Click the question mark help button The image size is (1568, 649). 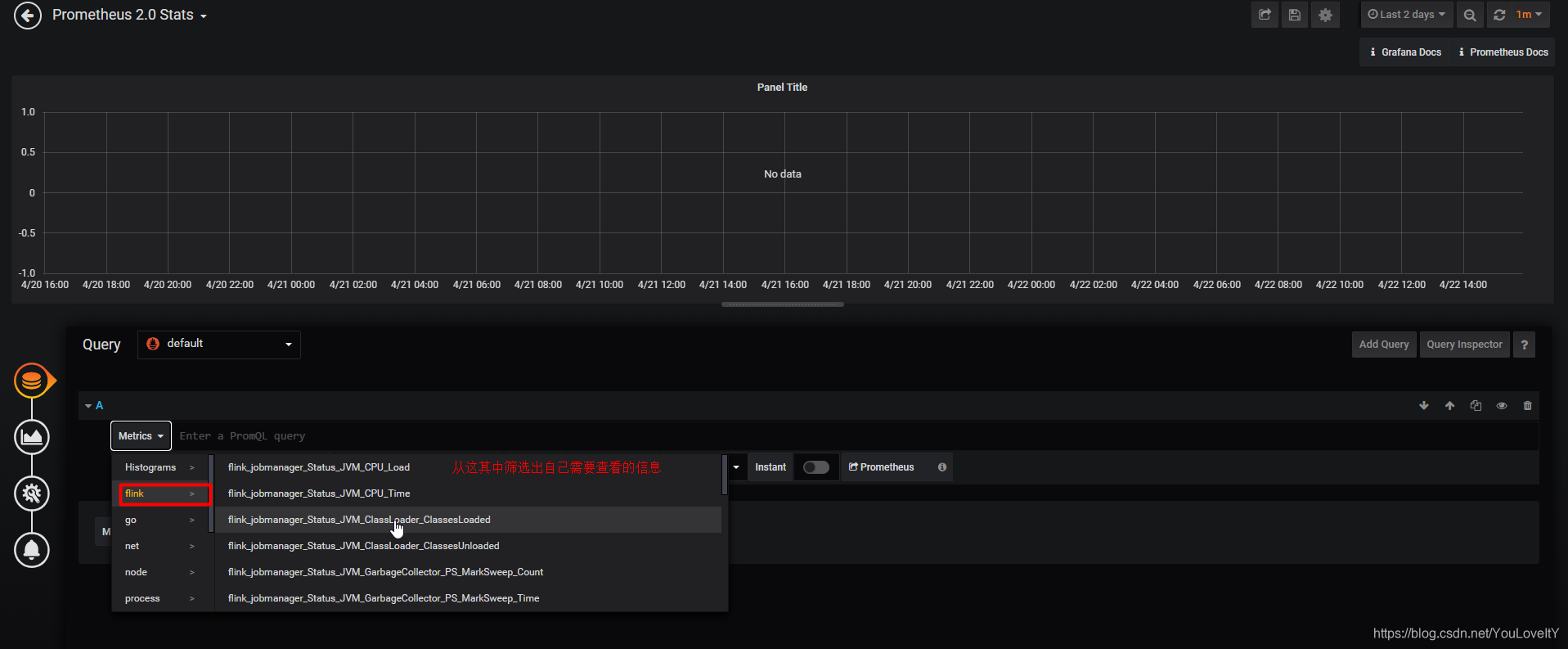[x=1524, y=345]
